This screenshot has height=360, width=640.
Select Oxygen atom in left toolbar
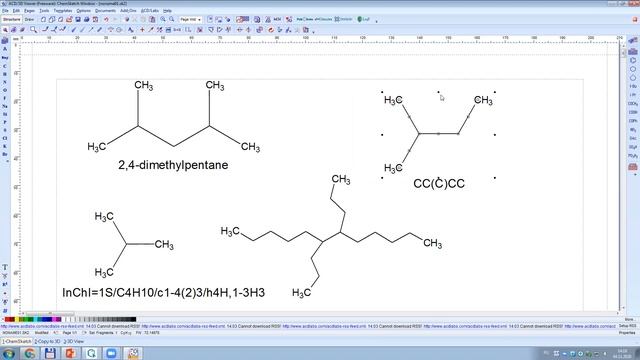5,90
